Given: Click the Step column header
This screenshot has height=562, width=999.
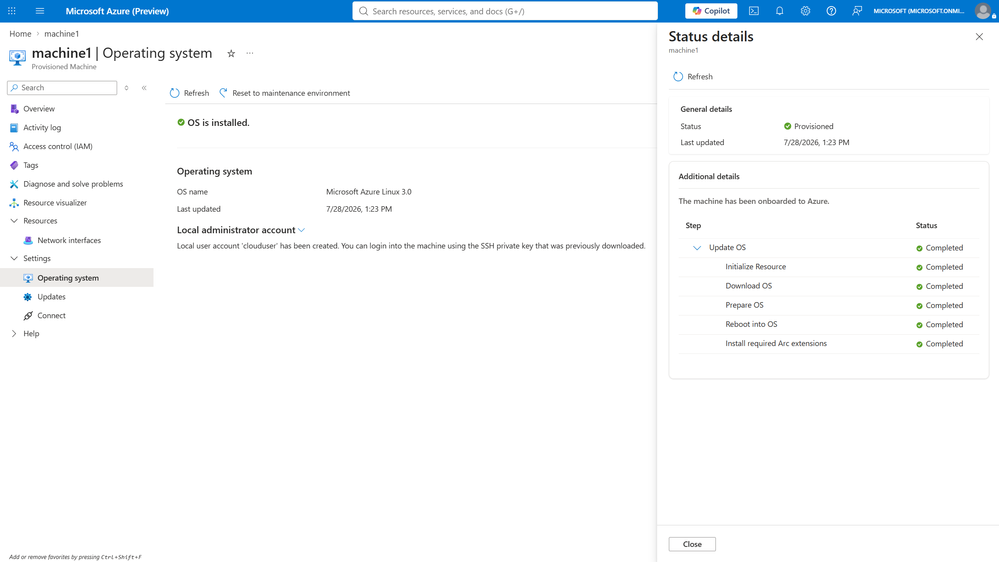Looking at the screenshot, I should pos(693,226).
